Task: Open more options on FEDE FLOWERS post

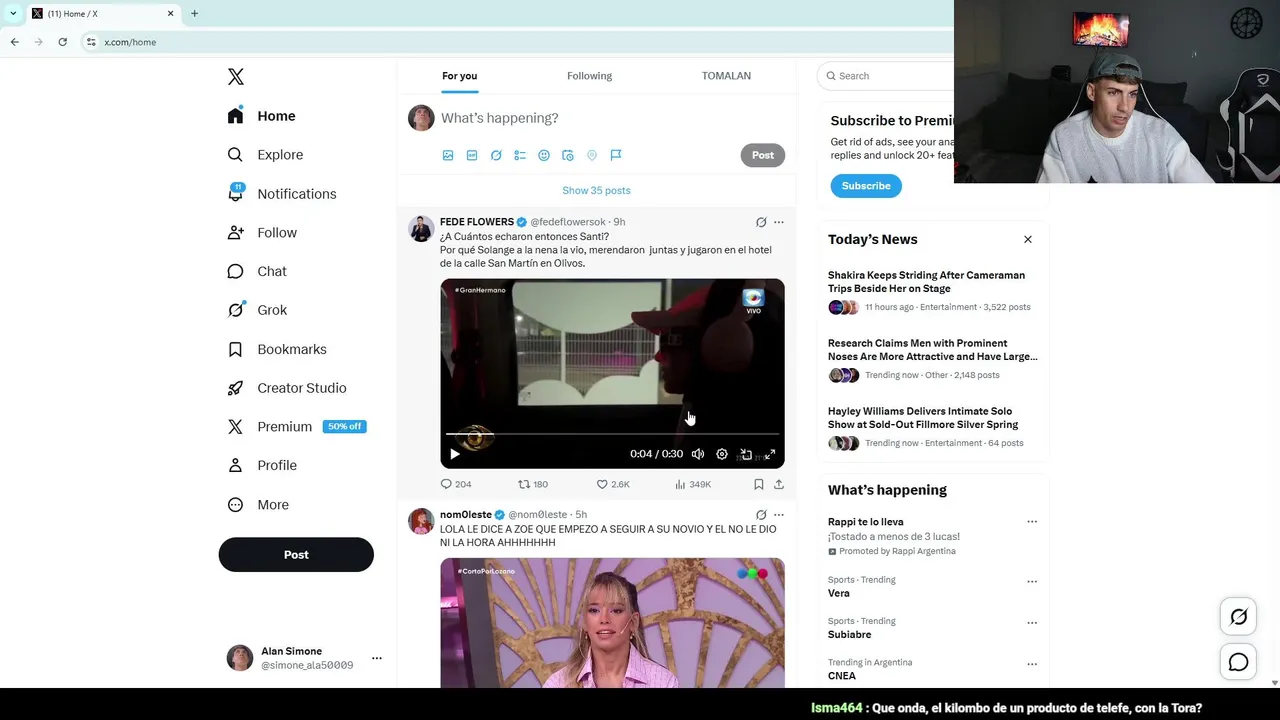Action: pyautogui.click(x=779, y=222)
